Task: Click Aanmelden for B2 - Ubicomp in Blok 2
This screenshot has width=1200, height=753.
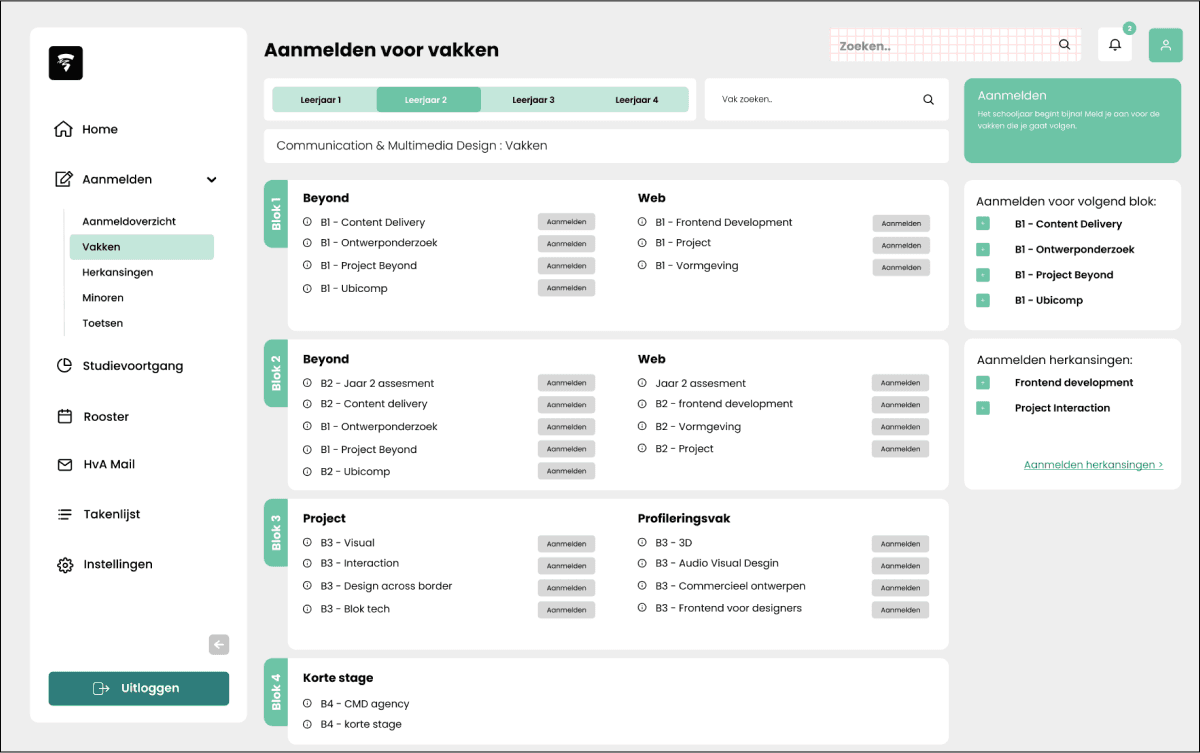Action: 566,471
